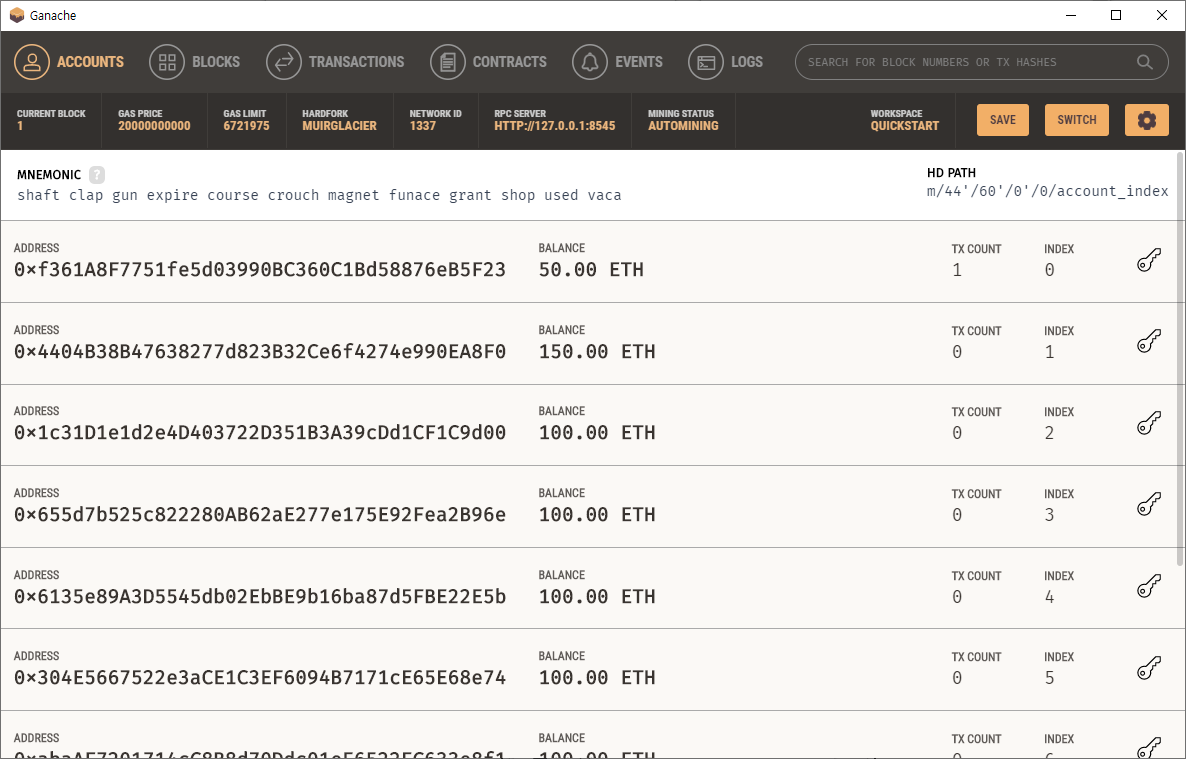Save the Quickstart workspace

pyautogui.click(x=1003, y=120)
